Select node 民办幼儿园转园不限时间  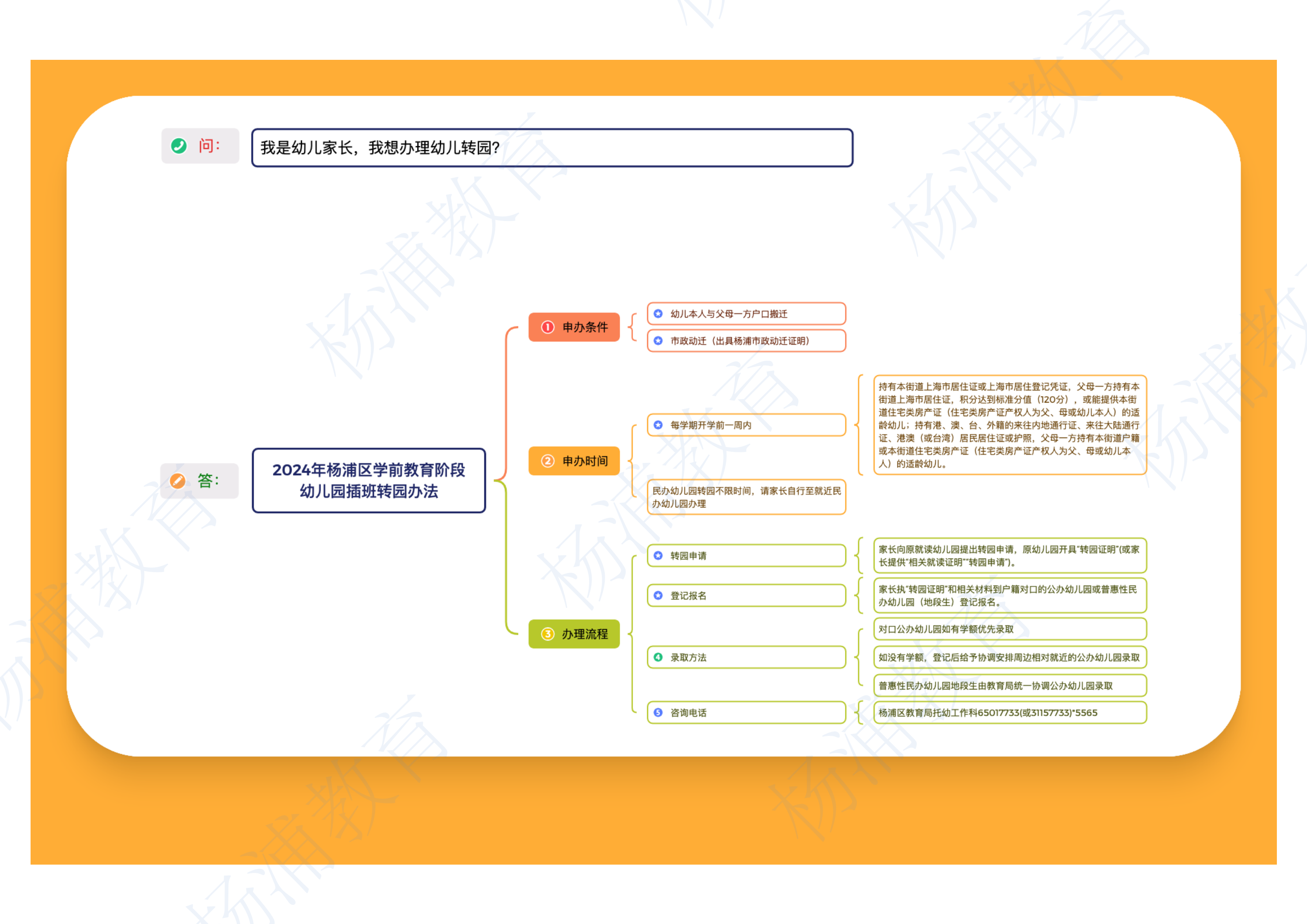[x=746, y=497]
